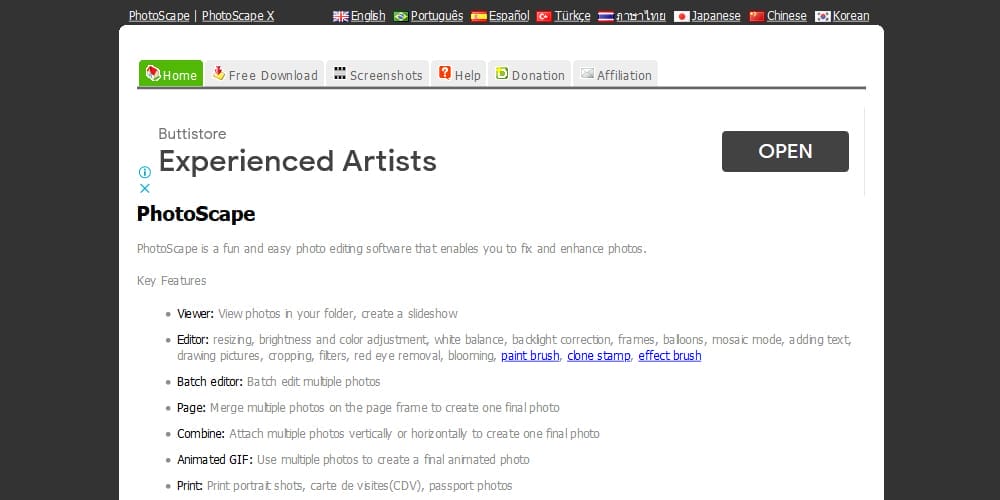Click the Donation tab green icon
The height and width of the screenshot is (500, 1000).
pyautogui.click(x=502, y=73)
